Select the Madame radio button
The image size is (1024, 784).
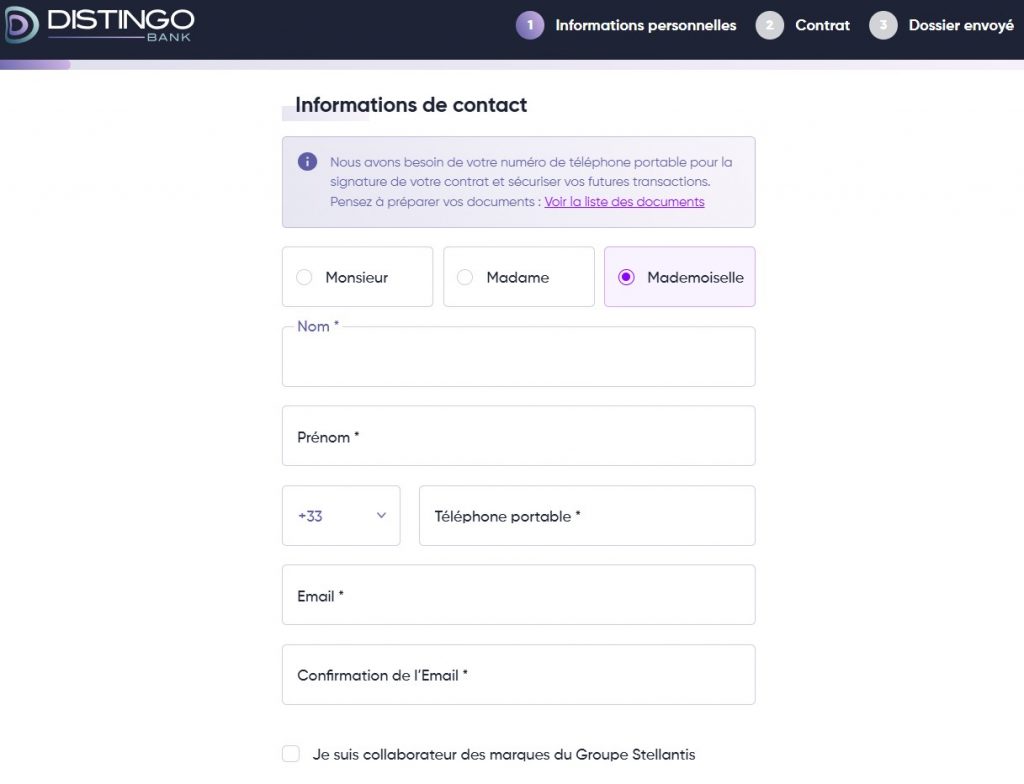pos(465,278)
